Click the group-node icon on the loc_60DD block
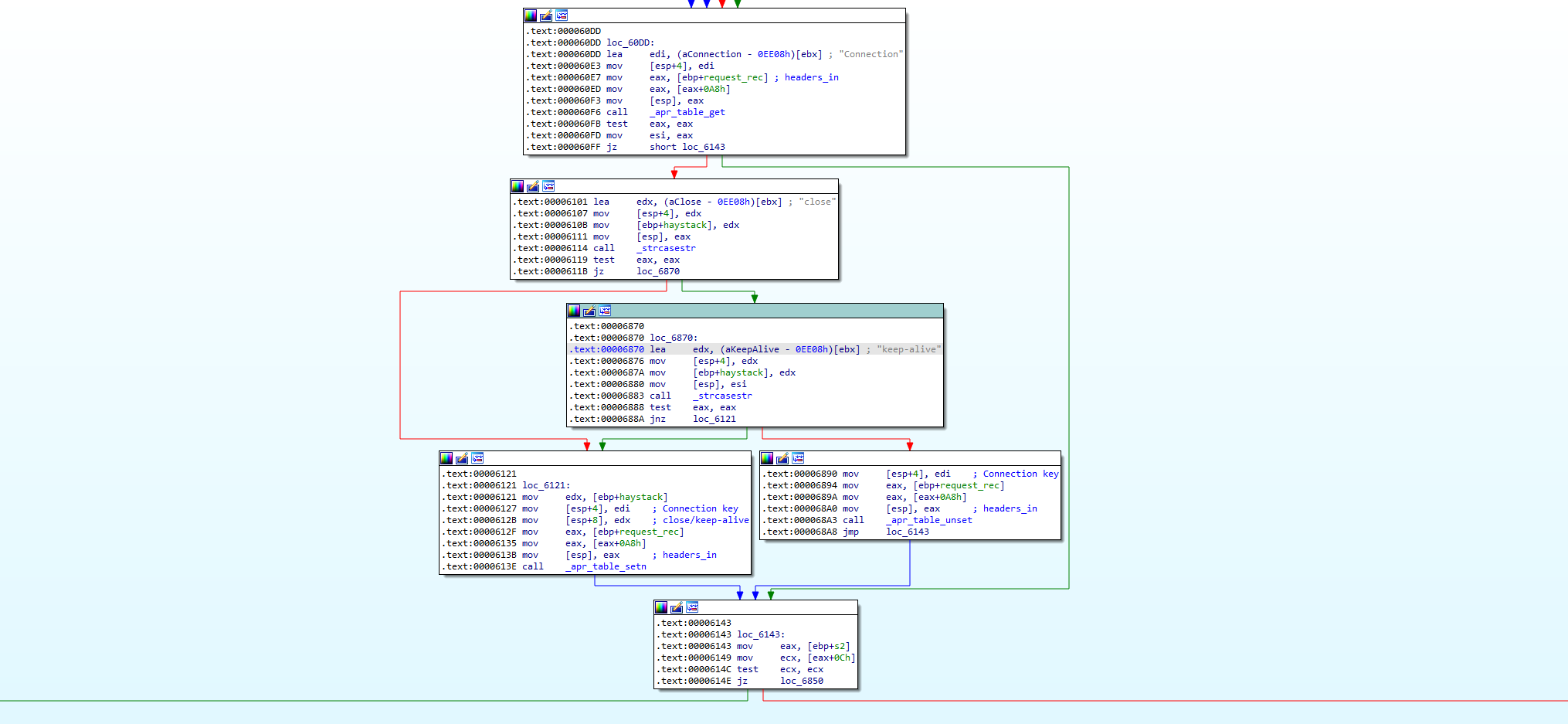 562,15
